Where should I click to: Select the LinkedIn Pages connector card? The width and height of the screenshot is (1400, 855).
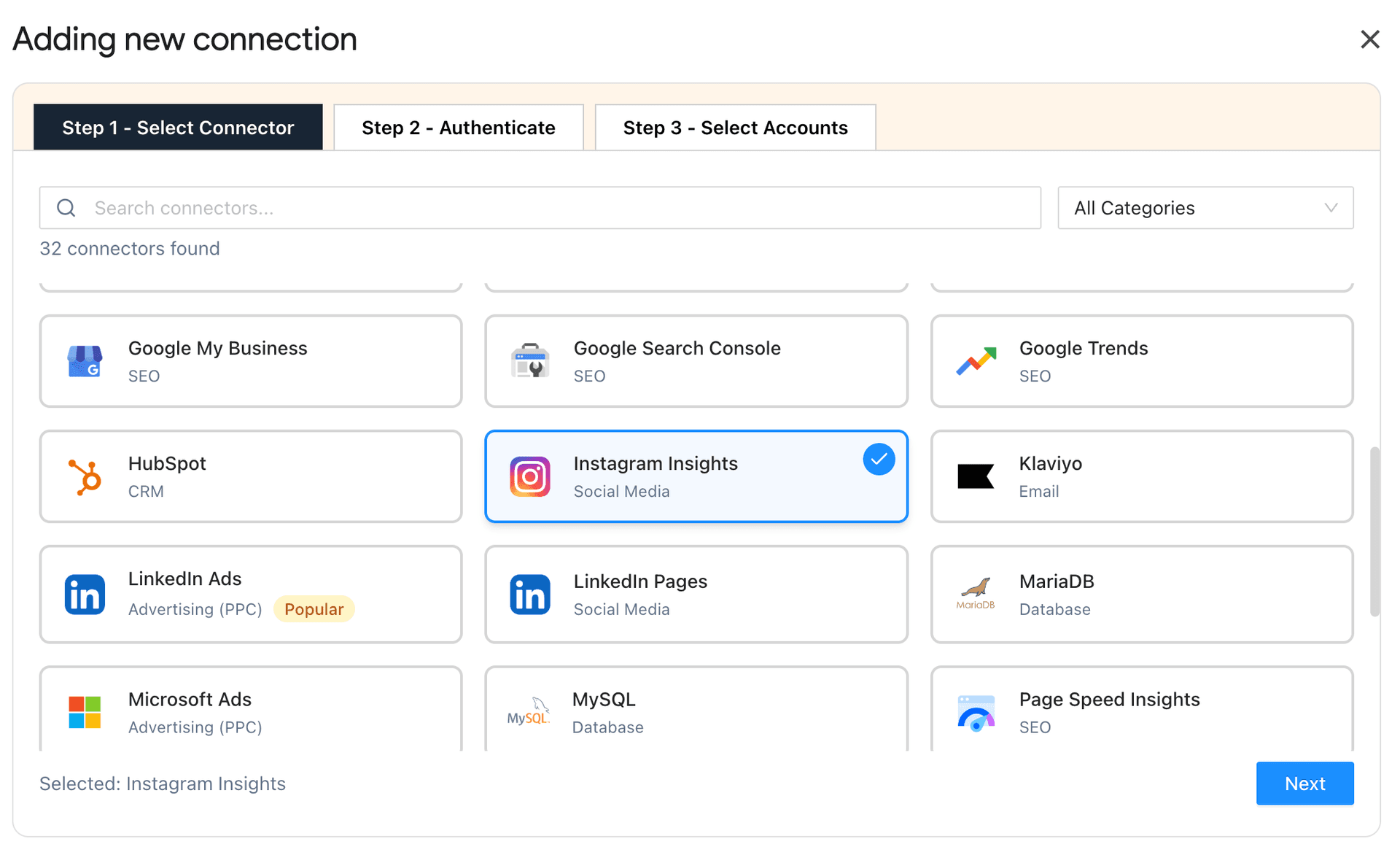(x=696, y=595)
